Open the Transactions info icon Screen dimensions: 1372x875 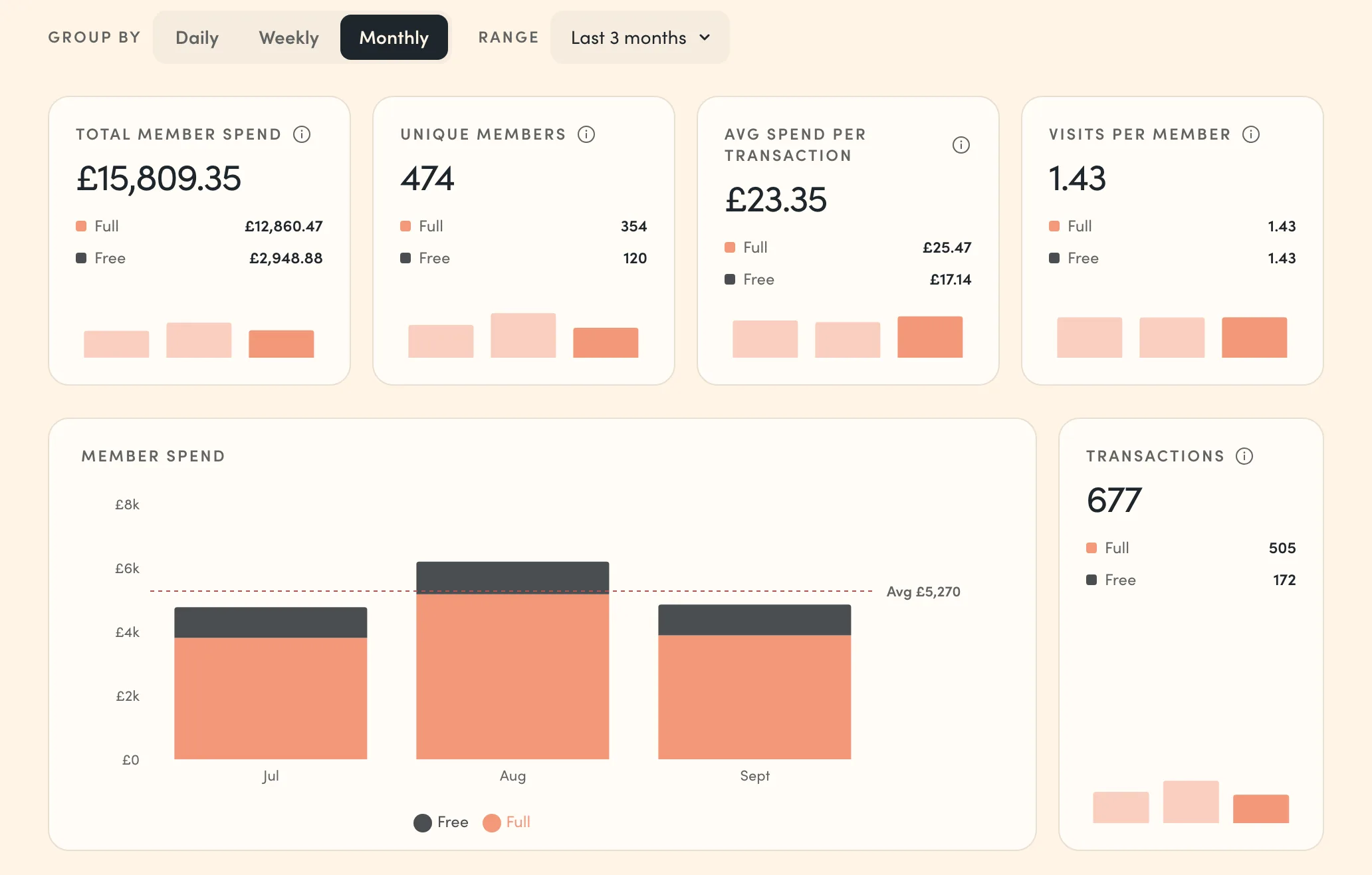click(1244, 456)
